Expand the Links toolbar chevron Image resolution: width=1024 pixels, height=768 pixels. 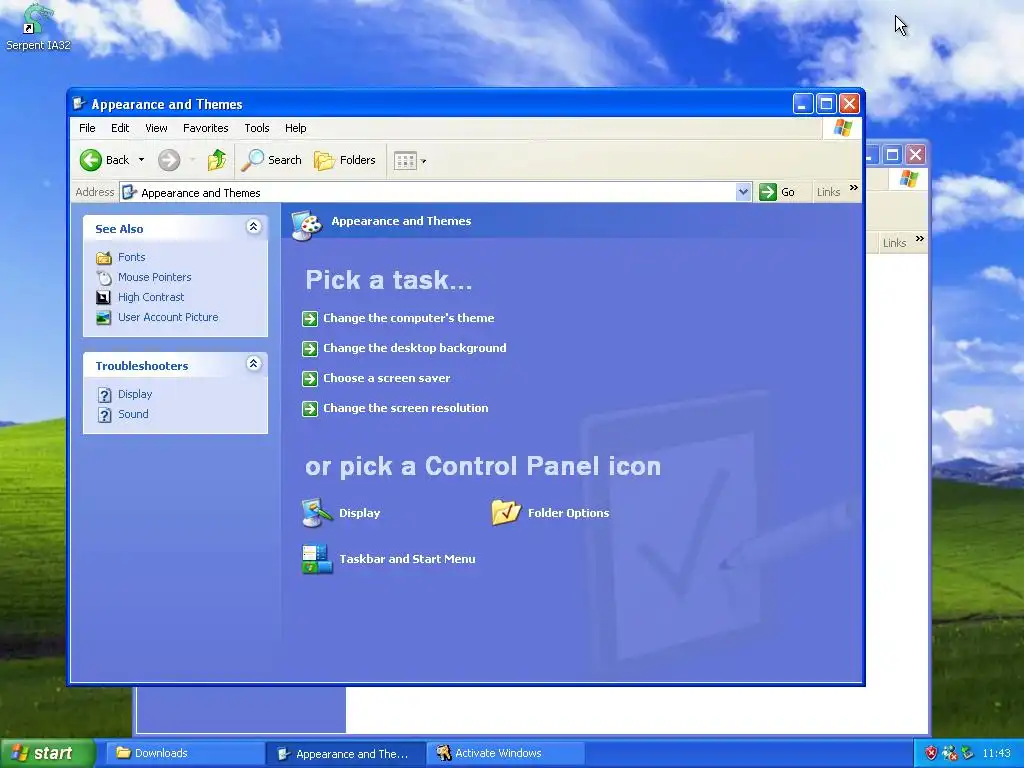click(x=854, y=188)
